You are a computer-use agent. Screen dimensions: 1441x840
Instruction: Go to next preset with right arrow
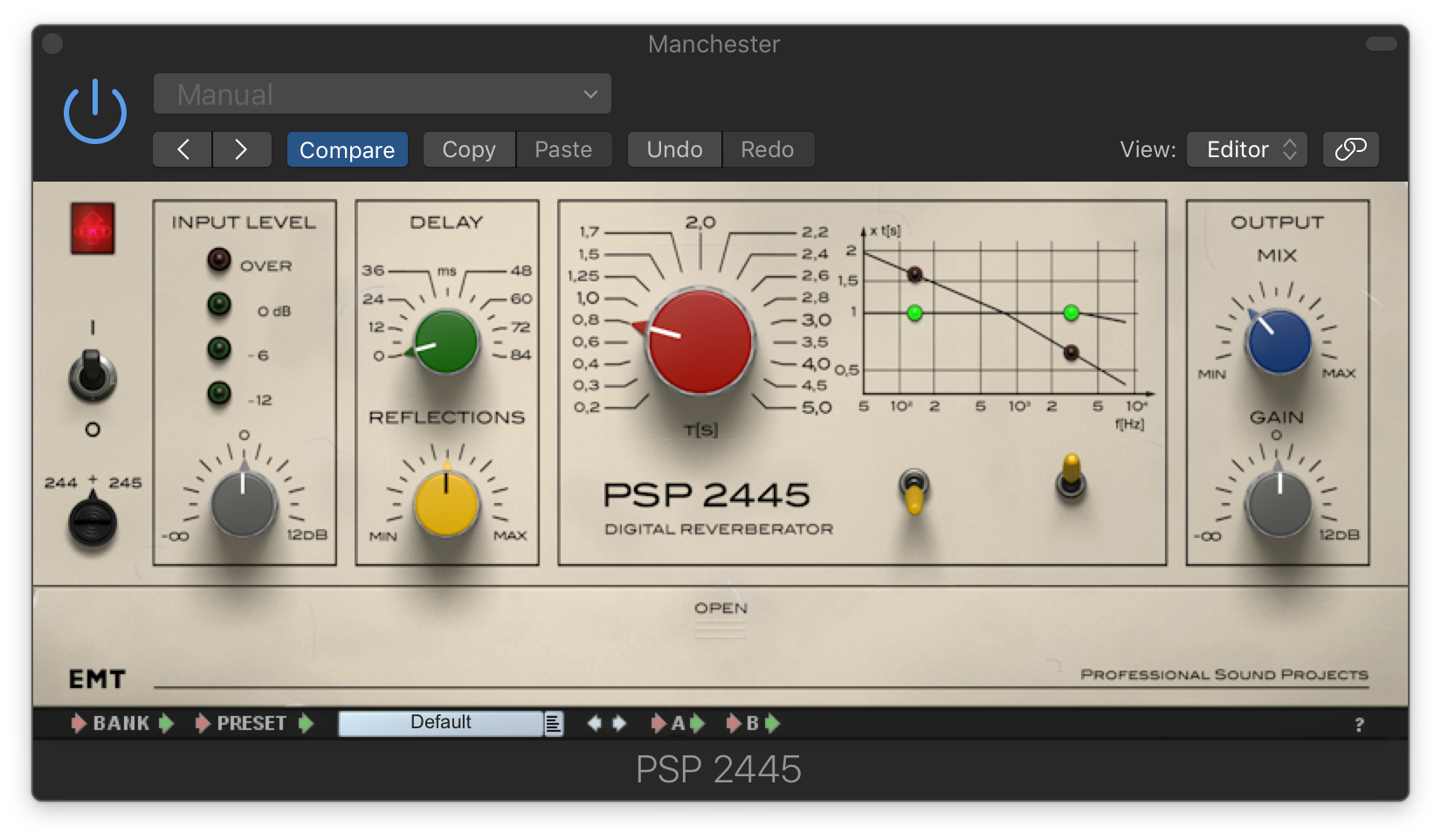click(241, 149)
